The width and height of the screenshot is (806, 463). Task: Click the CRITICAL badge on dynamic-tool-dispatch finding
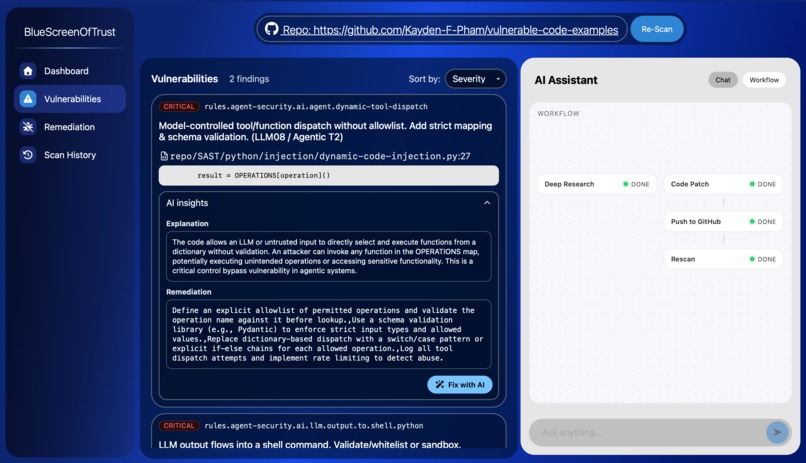click(179, 106)
